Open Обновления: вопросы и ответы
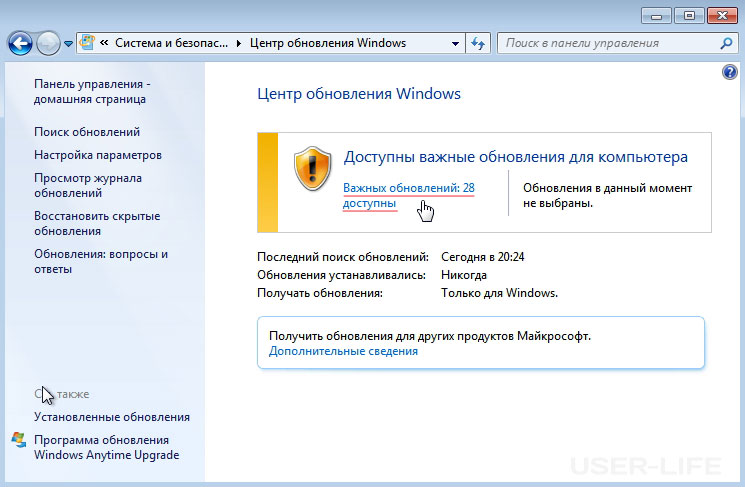The width and height of the screenshot is (745, 487). (x=101, y=261)
